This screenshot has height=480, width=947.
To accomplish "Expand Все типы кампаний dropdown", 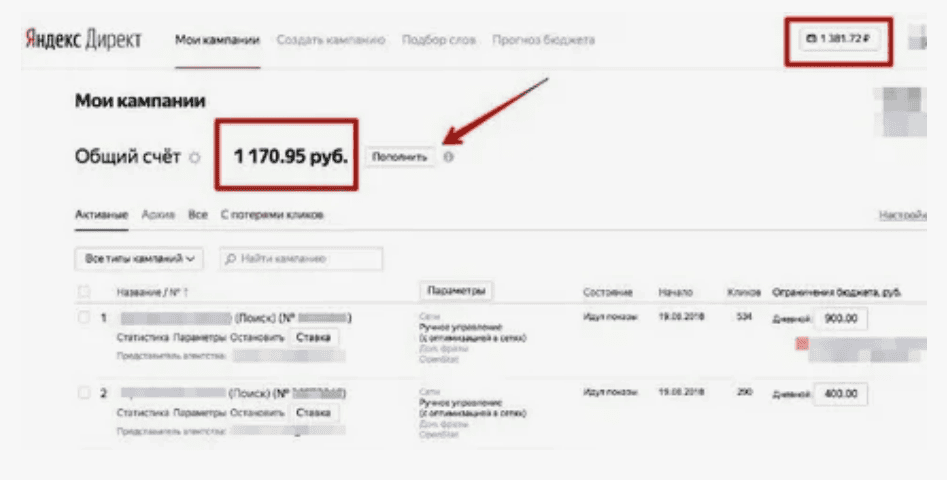I will point(139,258).
